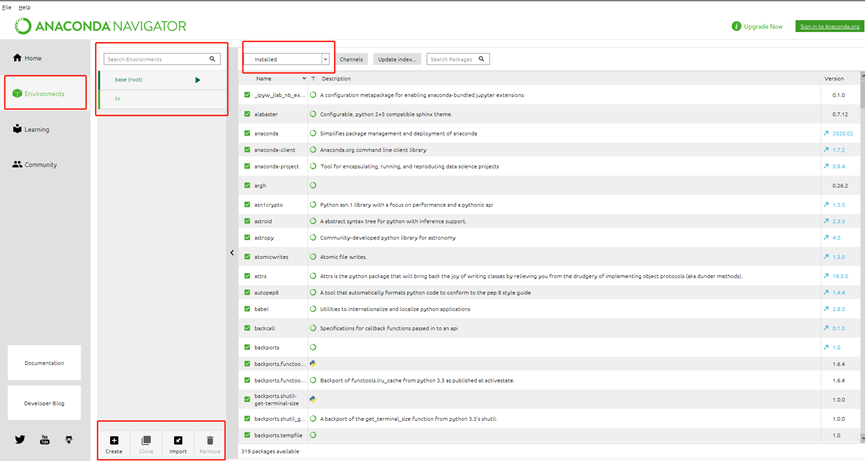Image resolution: width=865 pixels, height=461 pixels.
Task: Open the File menu
Action: click(7, 7)
